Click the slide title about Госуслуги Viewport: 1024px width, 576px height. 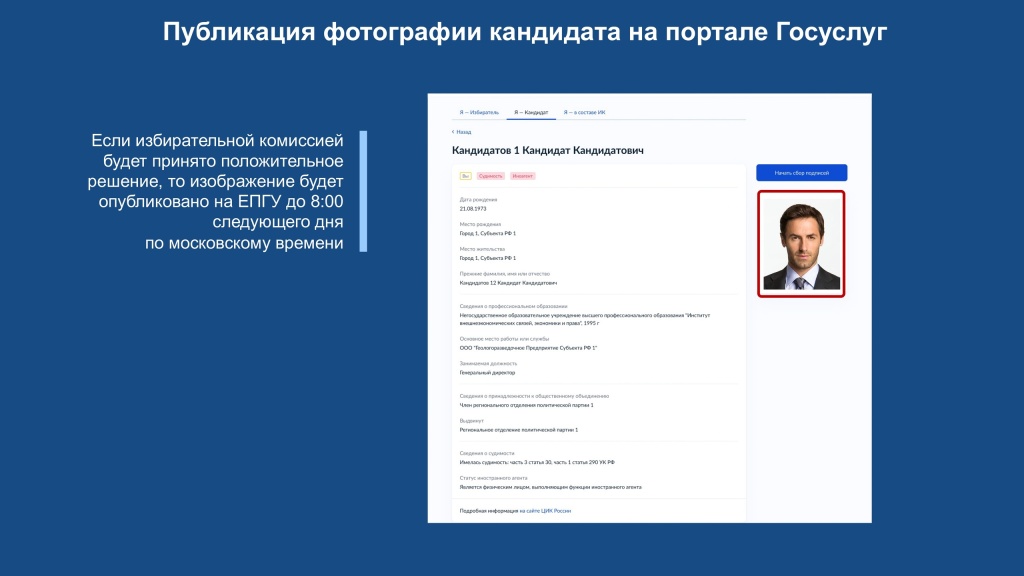point(526,32)
